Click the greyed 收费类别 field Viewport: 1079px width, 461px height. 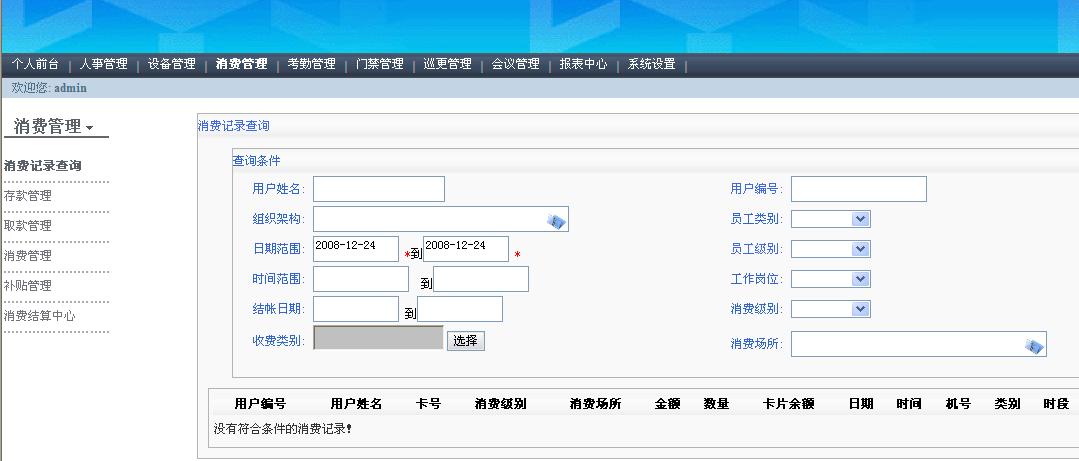pos(378,337)
